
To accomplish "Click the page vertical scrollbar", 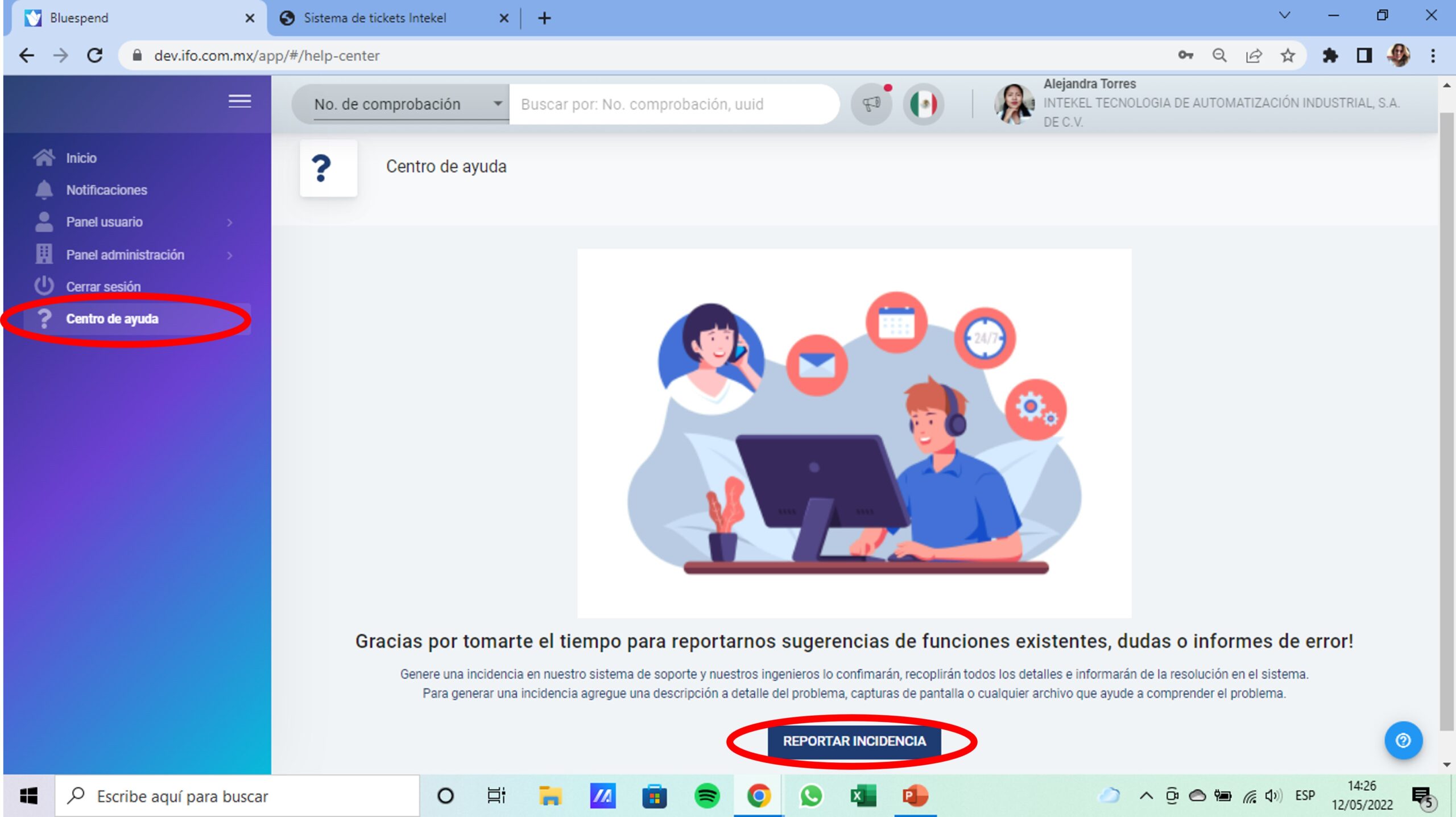I will pos(1446,421).
